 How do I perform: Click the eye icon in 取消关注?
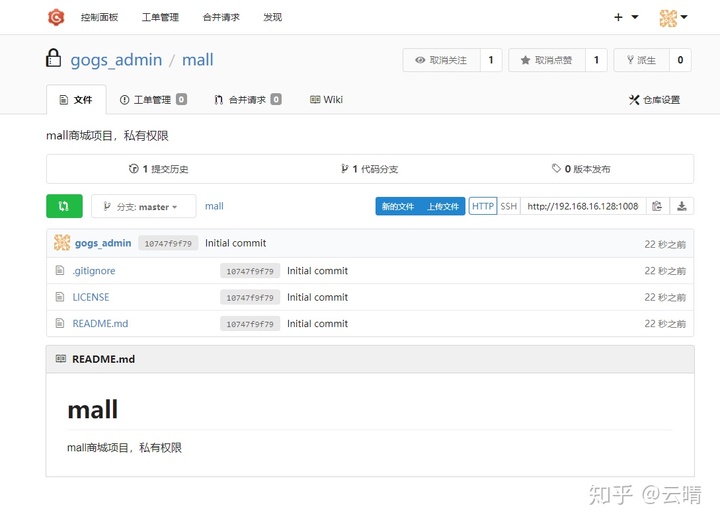point(420,60)
